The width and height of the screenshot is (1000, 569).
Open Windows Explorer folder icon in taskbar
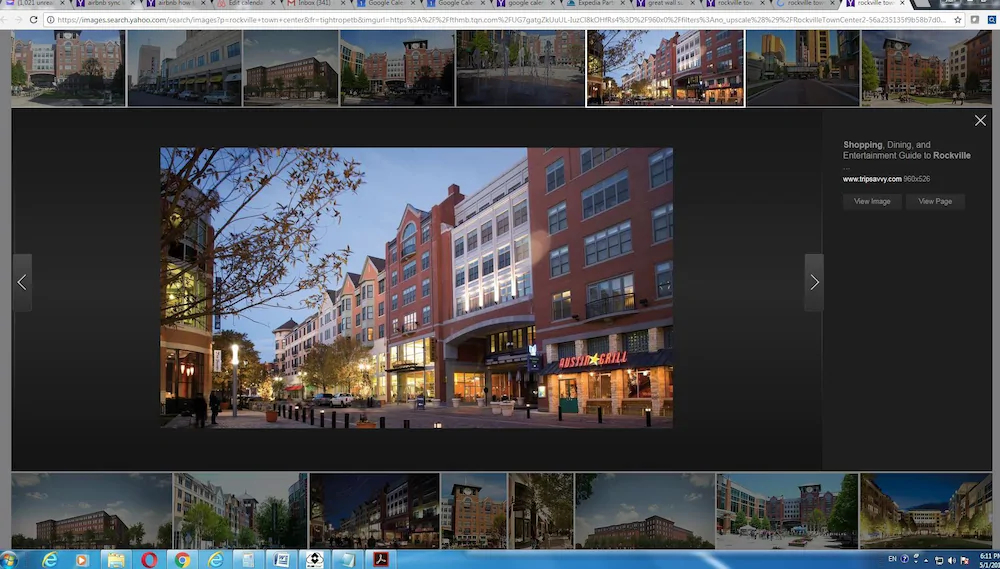tap(116, 560)
